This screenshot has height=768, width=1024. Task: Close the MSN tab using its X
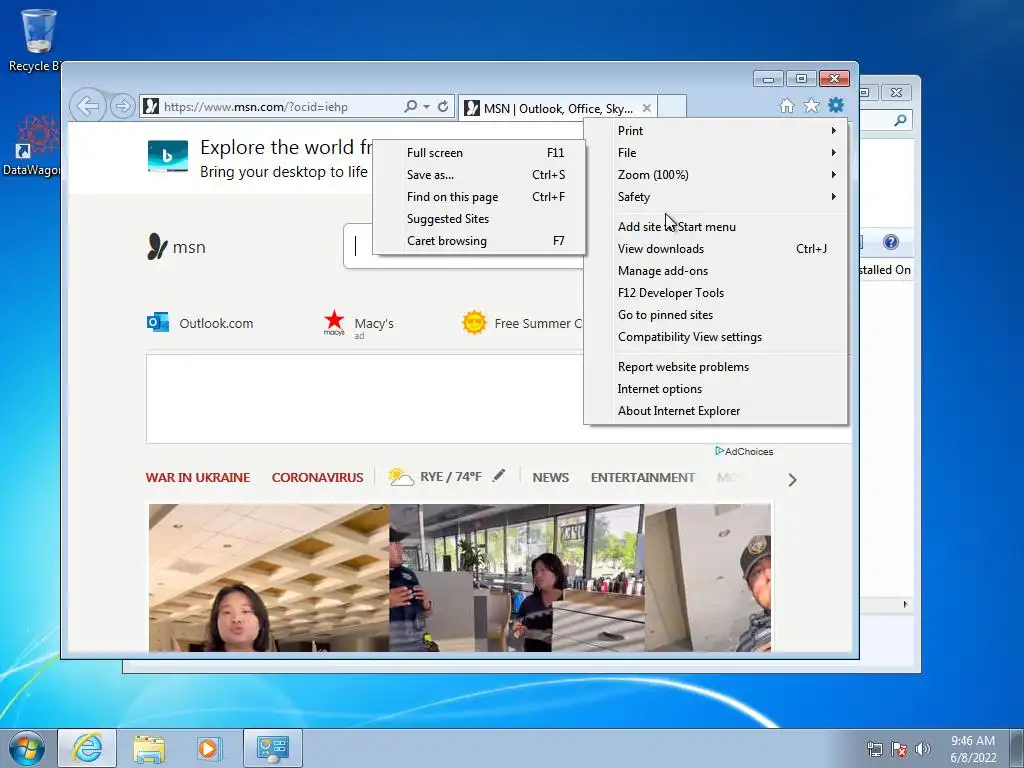647,108
